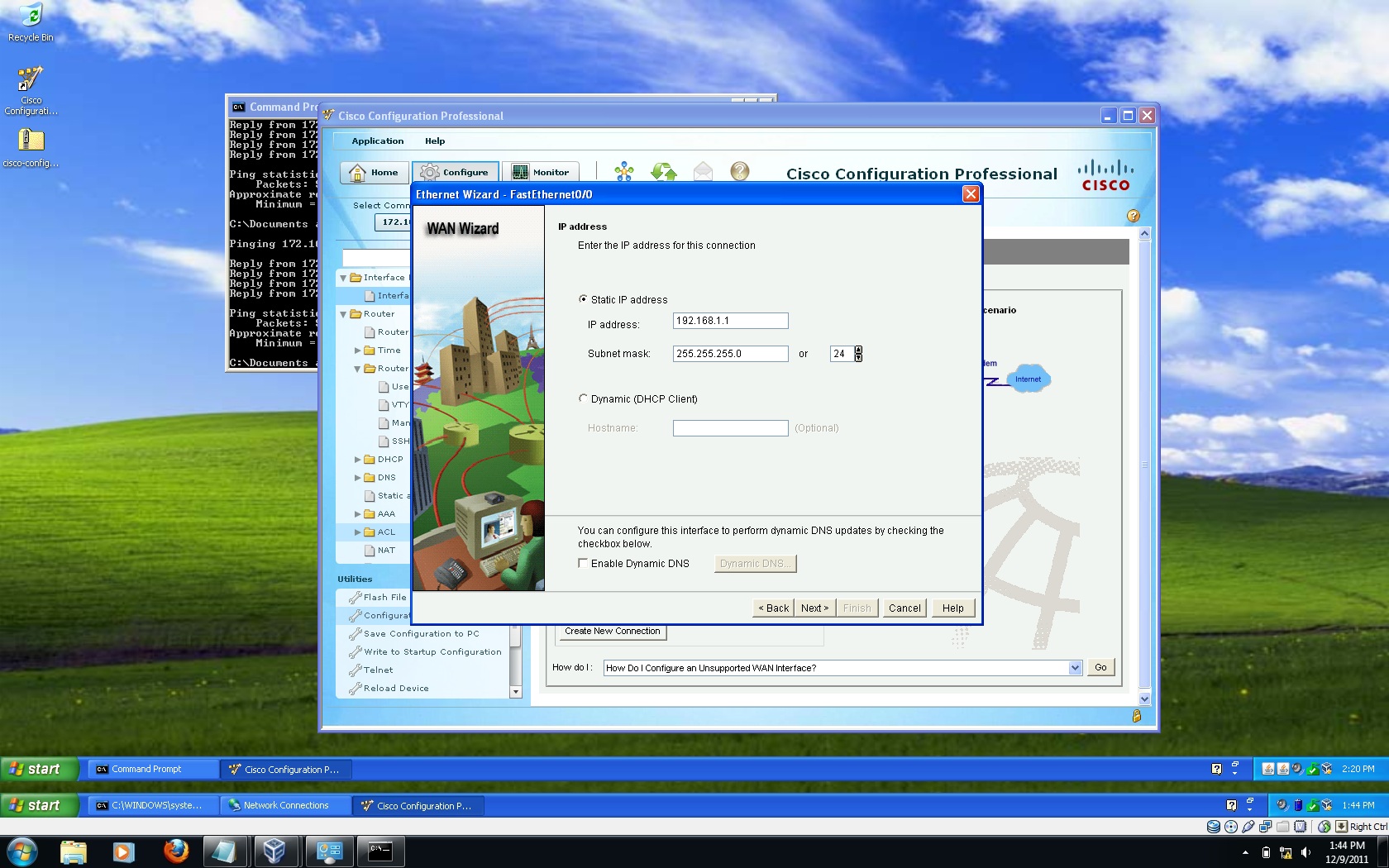
Task: Click the Next button in wizard
Action: point(814,608)
